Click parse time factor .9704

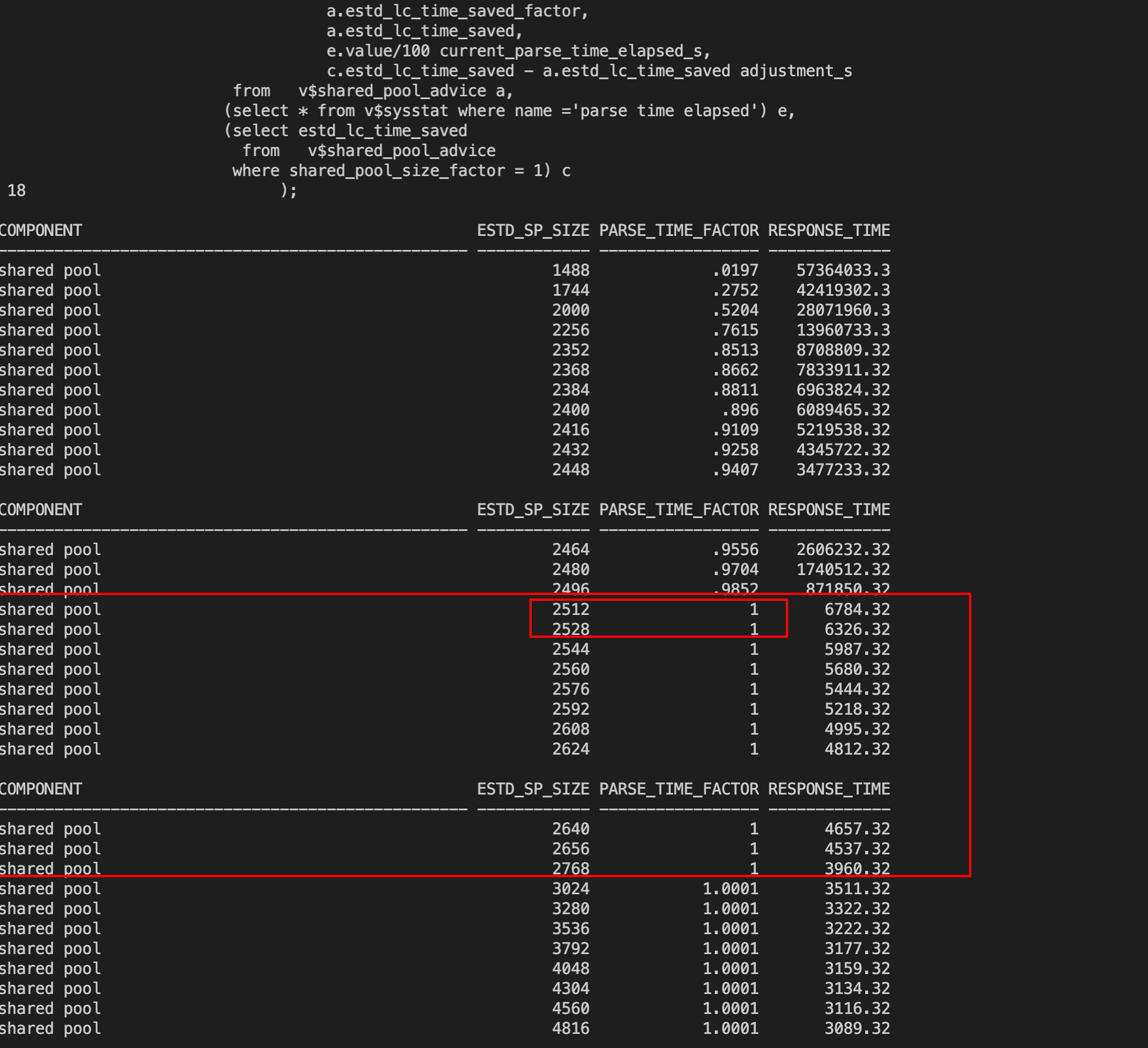coord(735,569)
